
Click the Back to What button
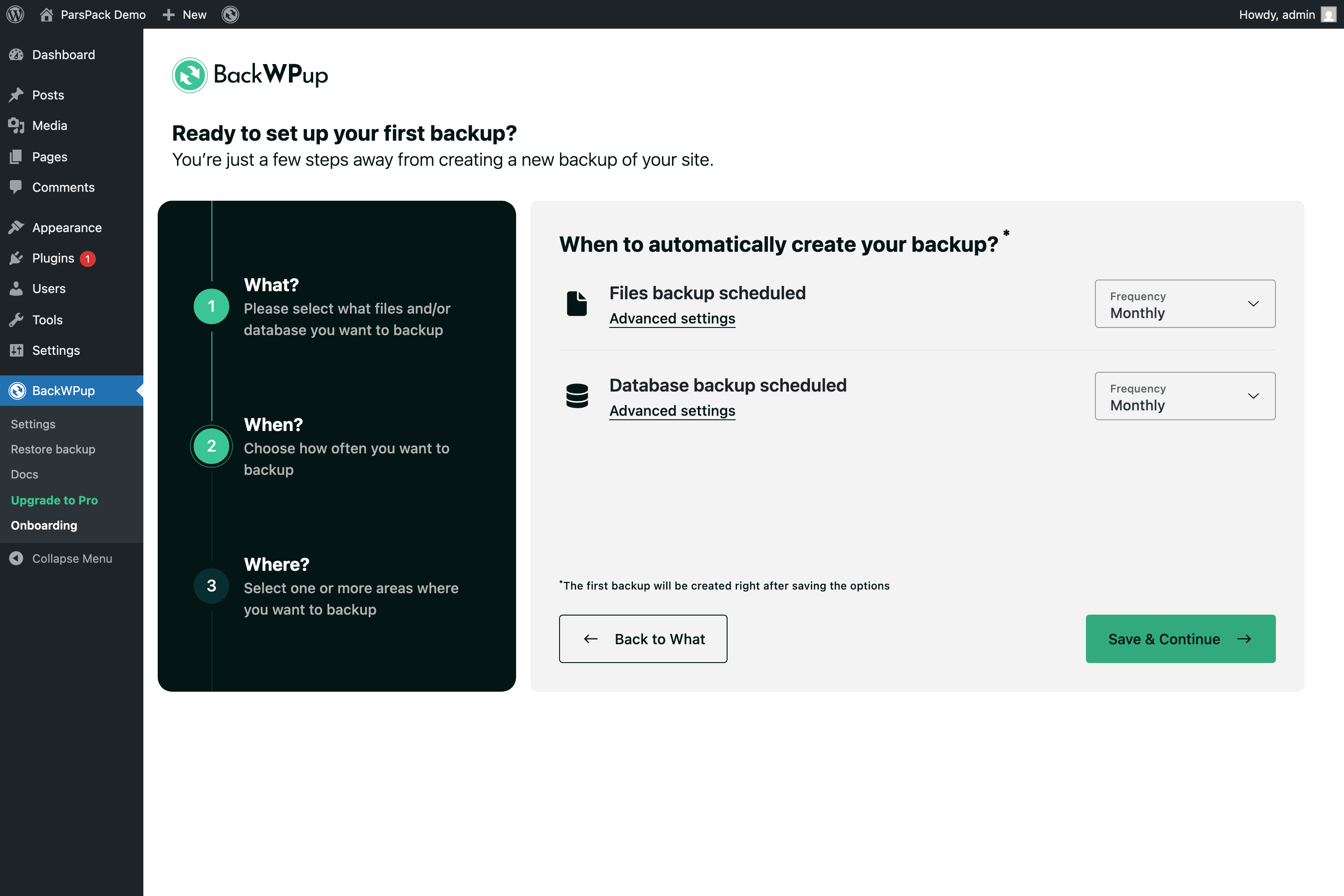pyautogui.click(x=643, y=639)
